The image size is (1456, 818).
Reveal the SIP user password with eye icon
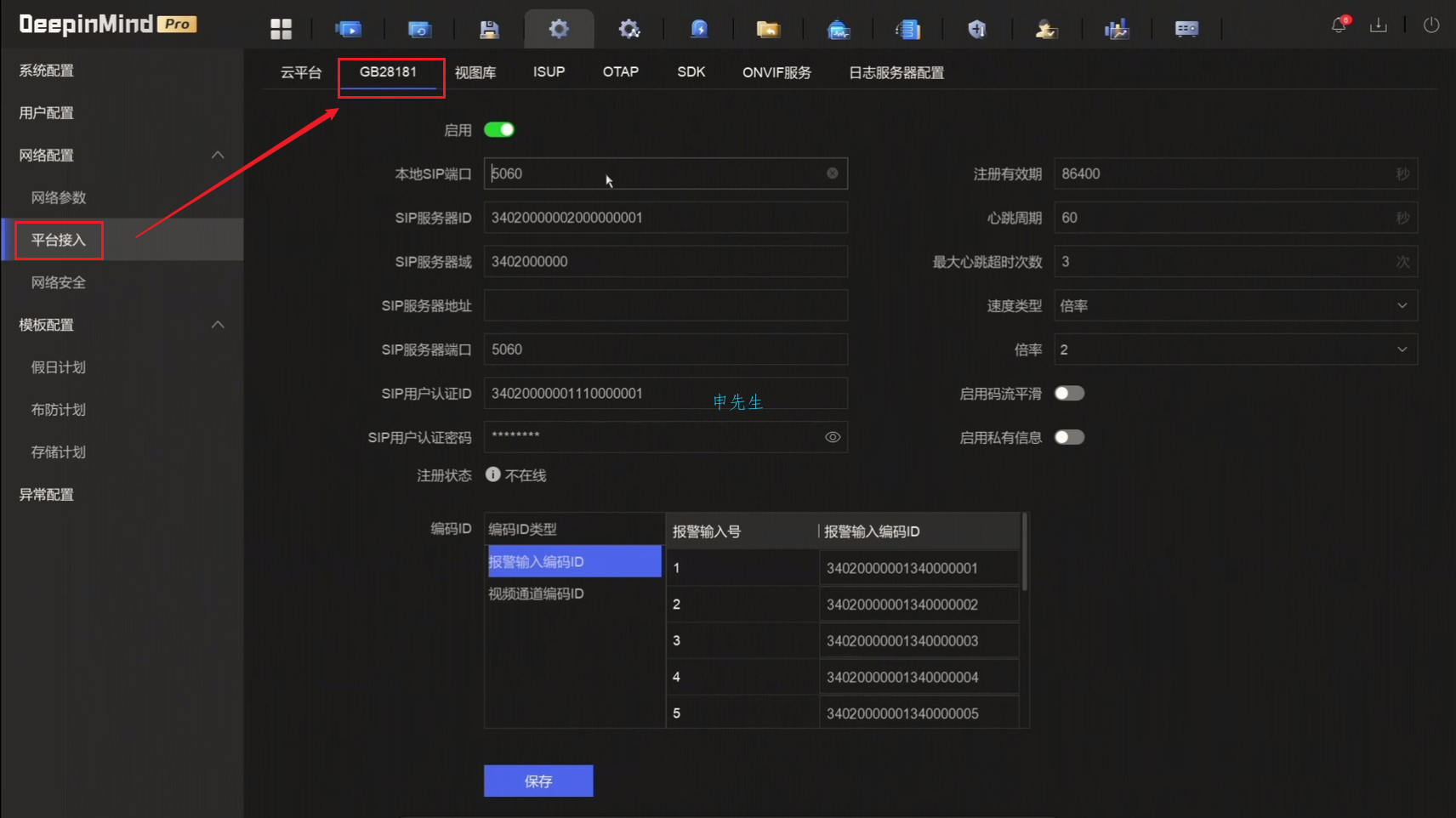831,436
